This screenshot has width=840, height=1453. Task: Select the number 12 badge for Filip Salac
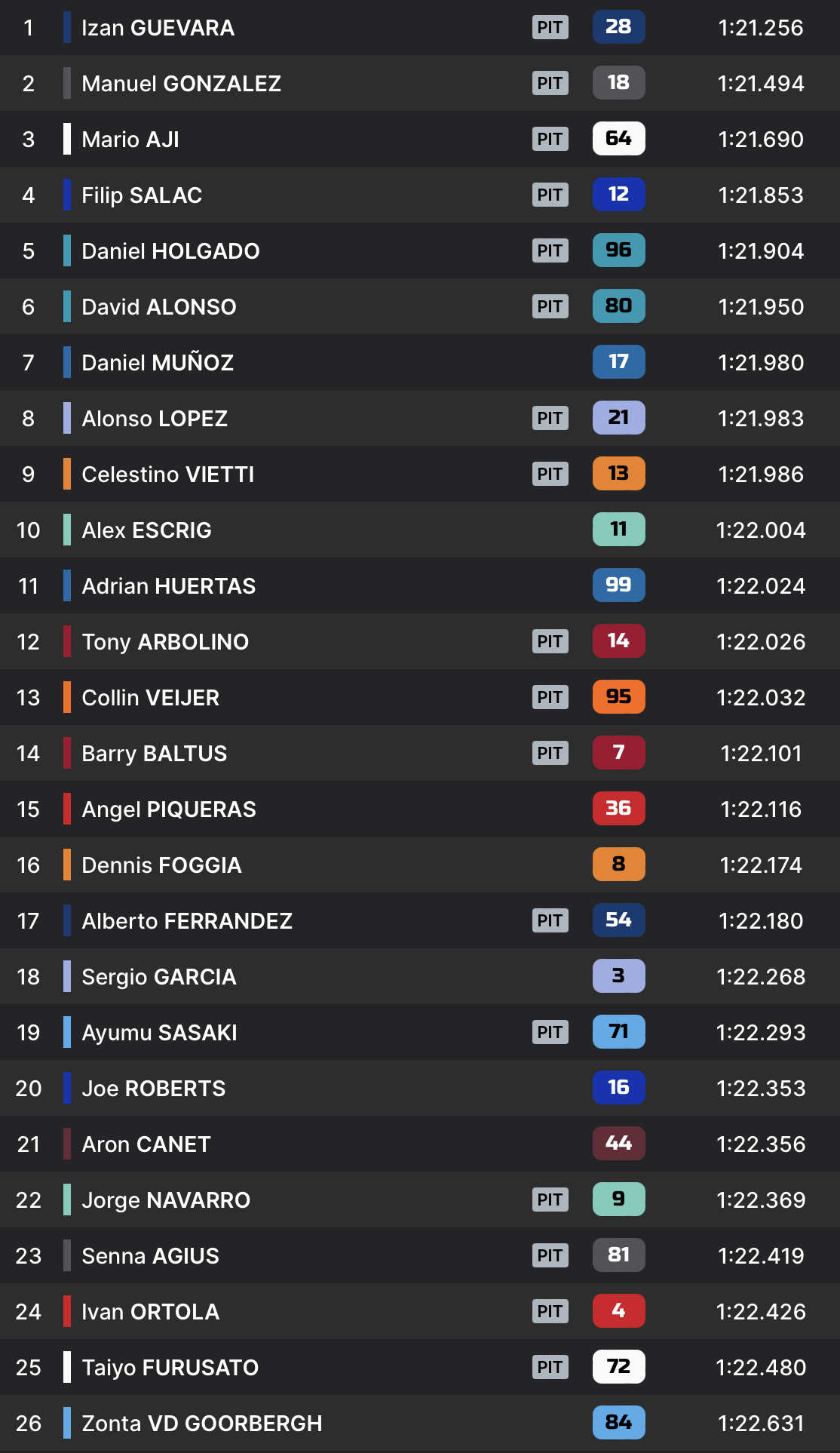pos(618,195)
